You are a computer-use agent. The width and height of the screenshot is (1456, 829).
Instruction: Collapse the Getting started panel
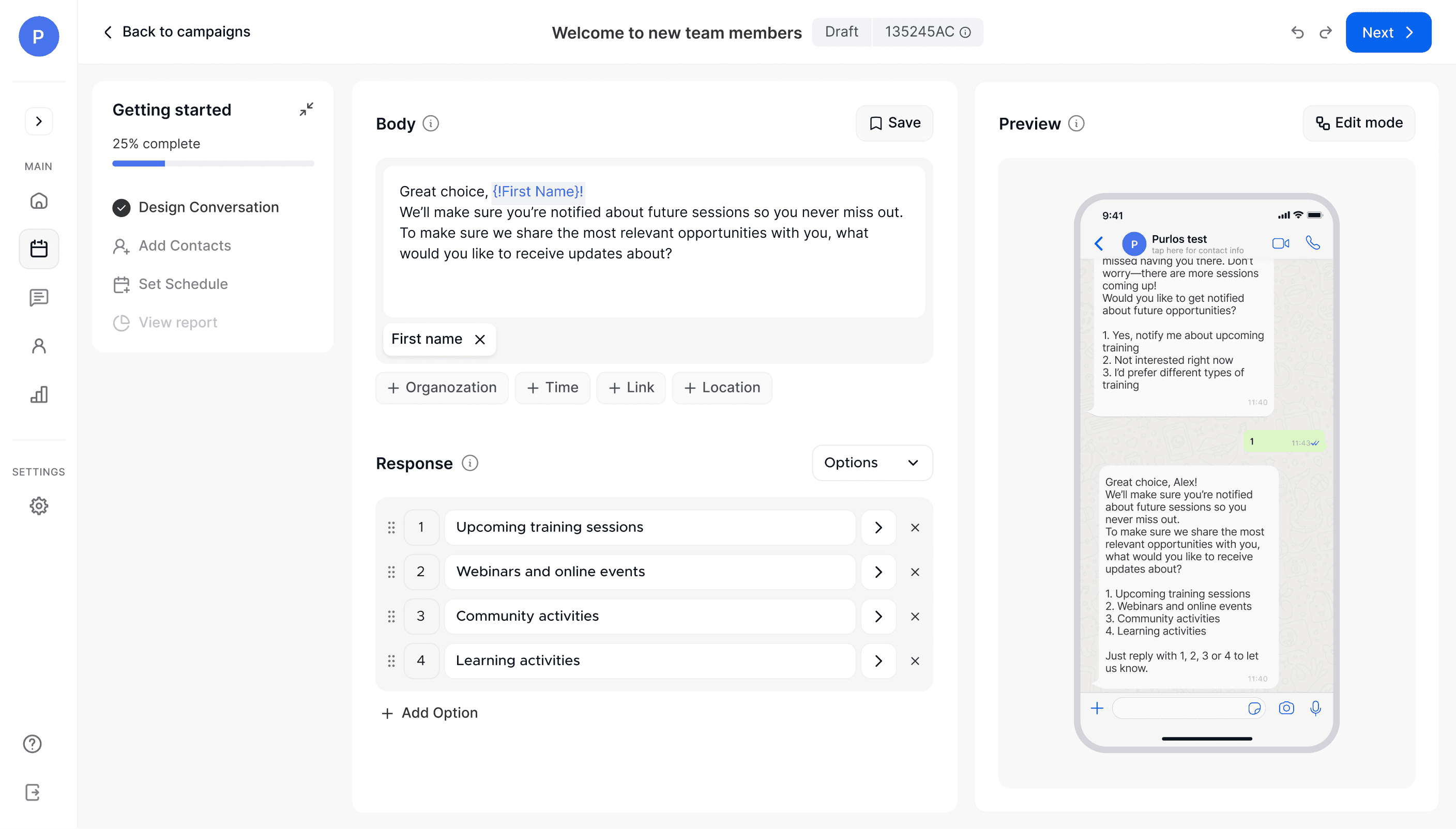coord(306,110)
